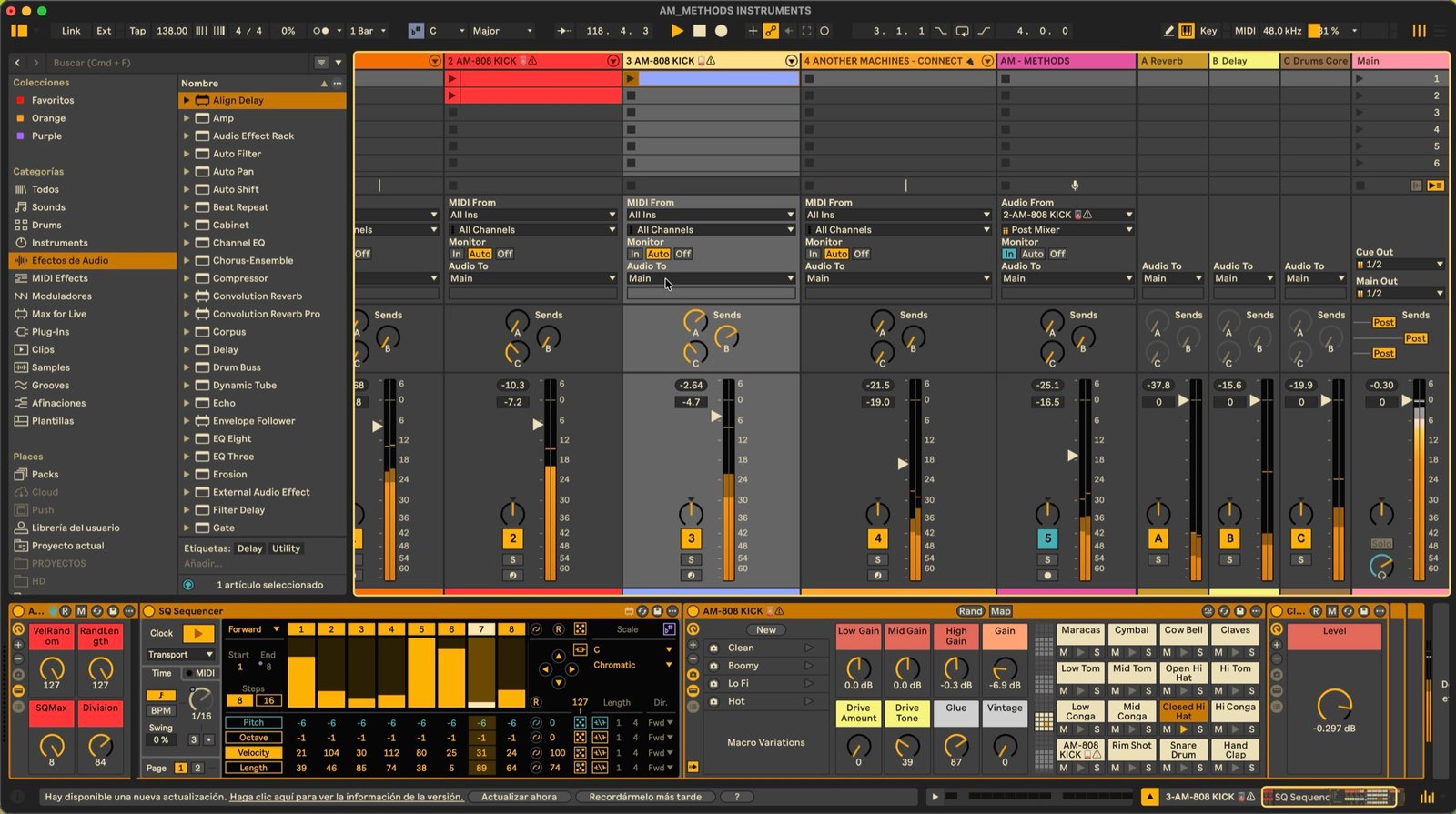Click the Main track scene 1 launch

point(1360,79)
